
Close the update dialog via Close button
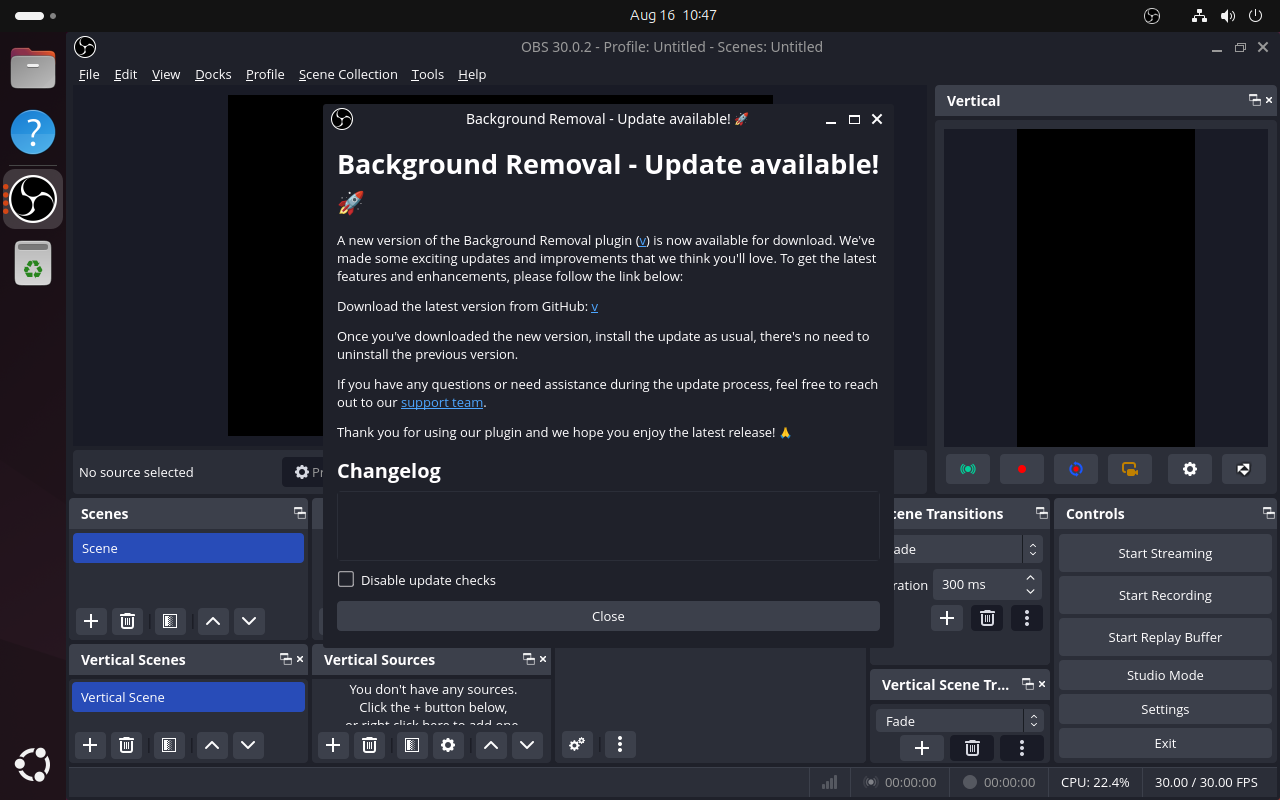pyautogui.click(x=608, y=616)
